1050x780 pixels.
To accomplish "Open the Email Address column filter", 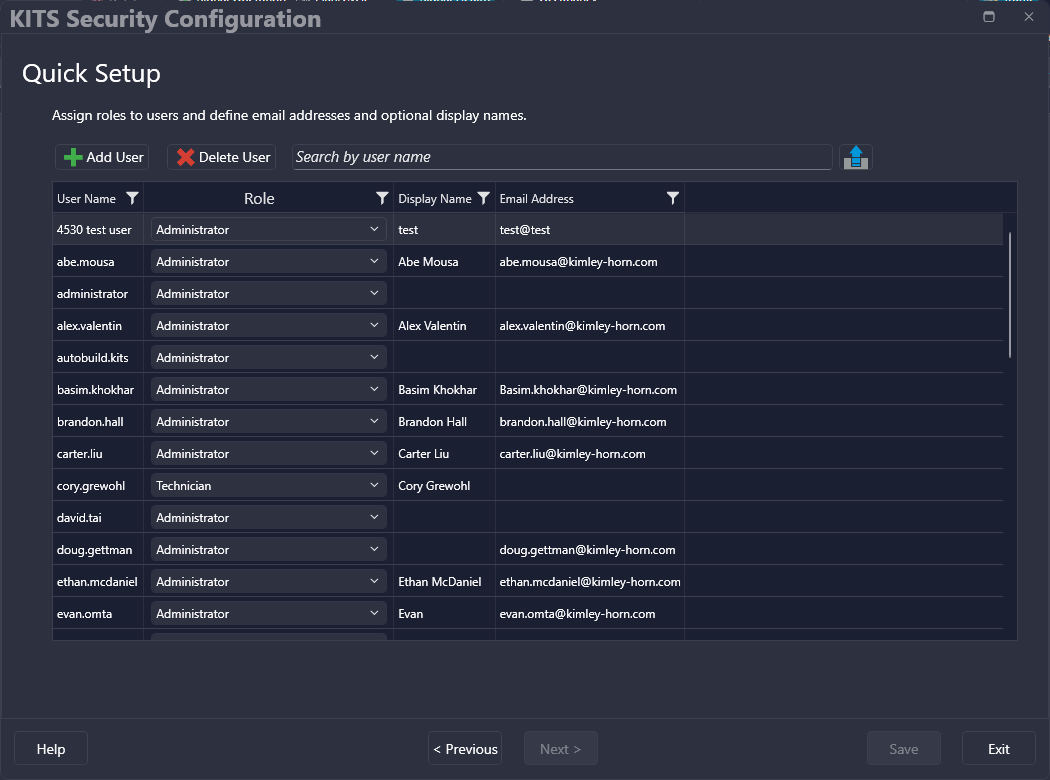I will point(673,199).
